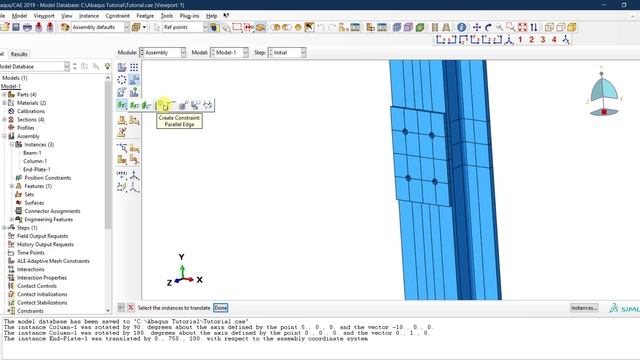This screenshot has height=360, width=640.
Task: Open the Constraint menu
Action: pyautogui.click(x=118, y=16)
